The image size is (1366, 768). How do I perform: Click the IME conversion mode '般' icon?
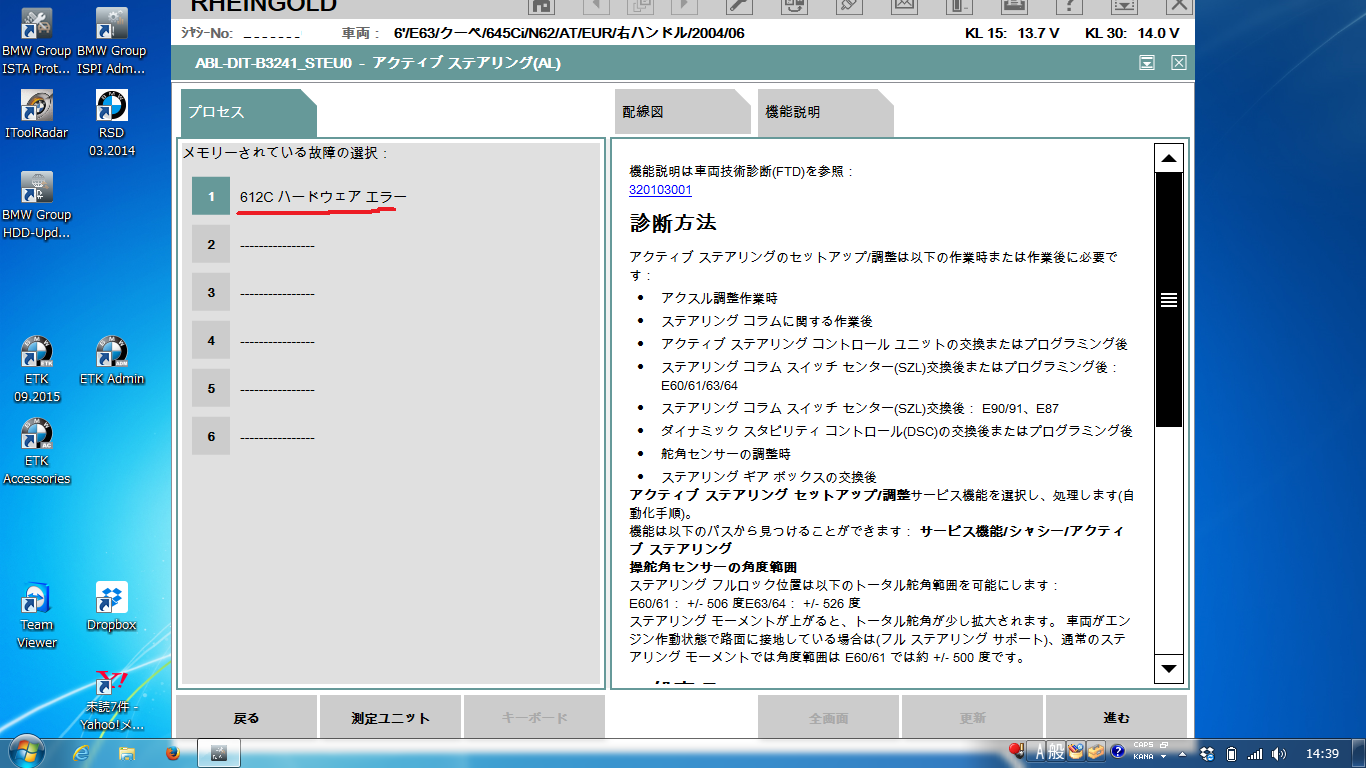[1056, 752]
